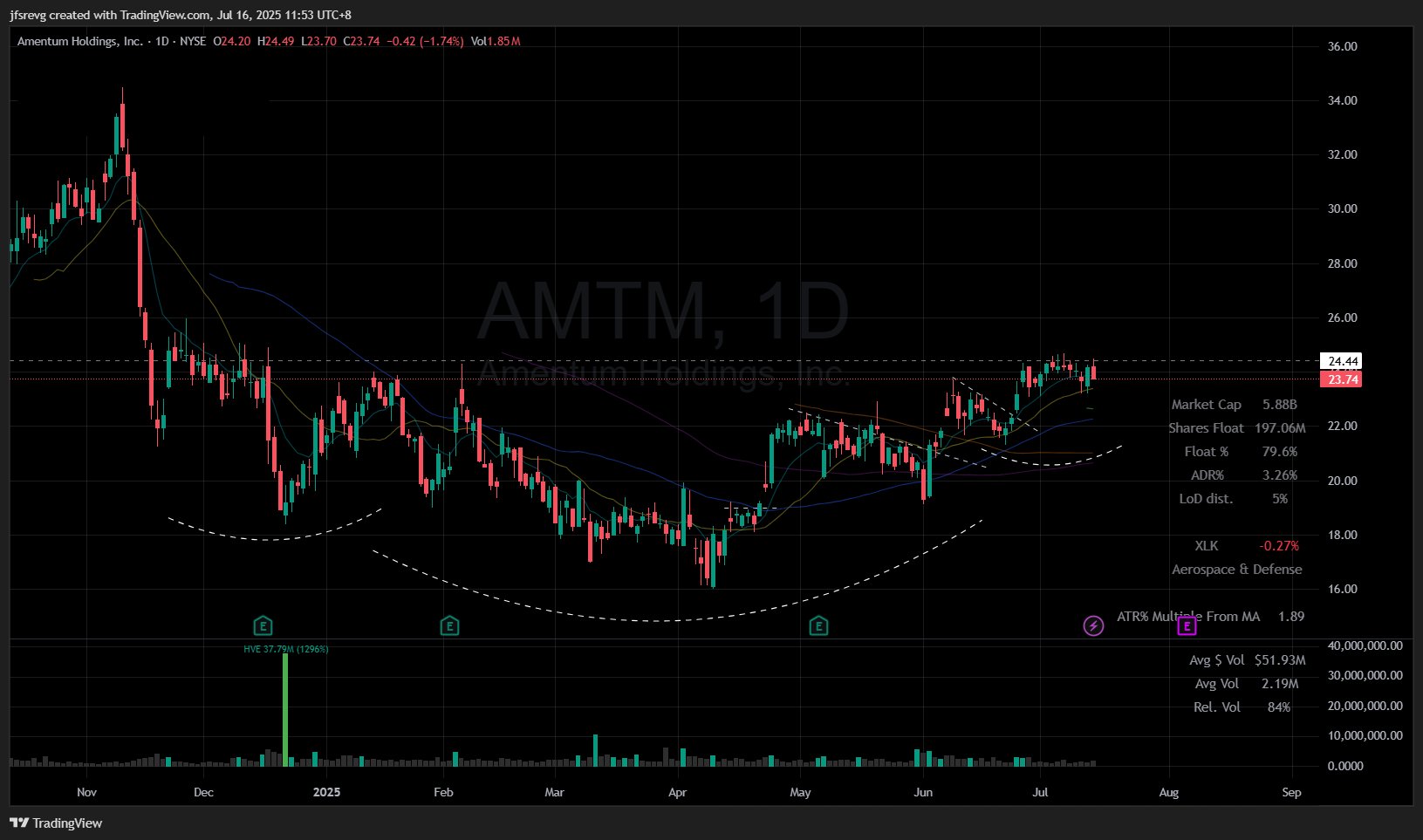The width and height of the screenshot is (1423, 840).
Task: Click the ATR% Multiple From MA value 1.89
Action: (x=1291, y=617)
